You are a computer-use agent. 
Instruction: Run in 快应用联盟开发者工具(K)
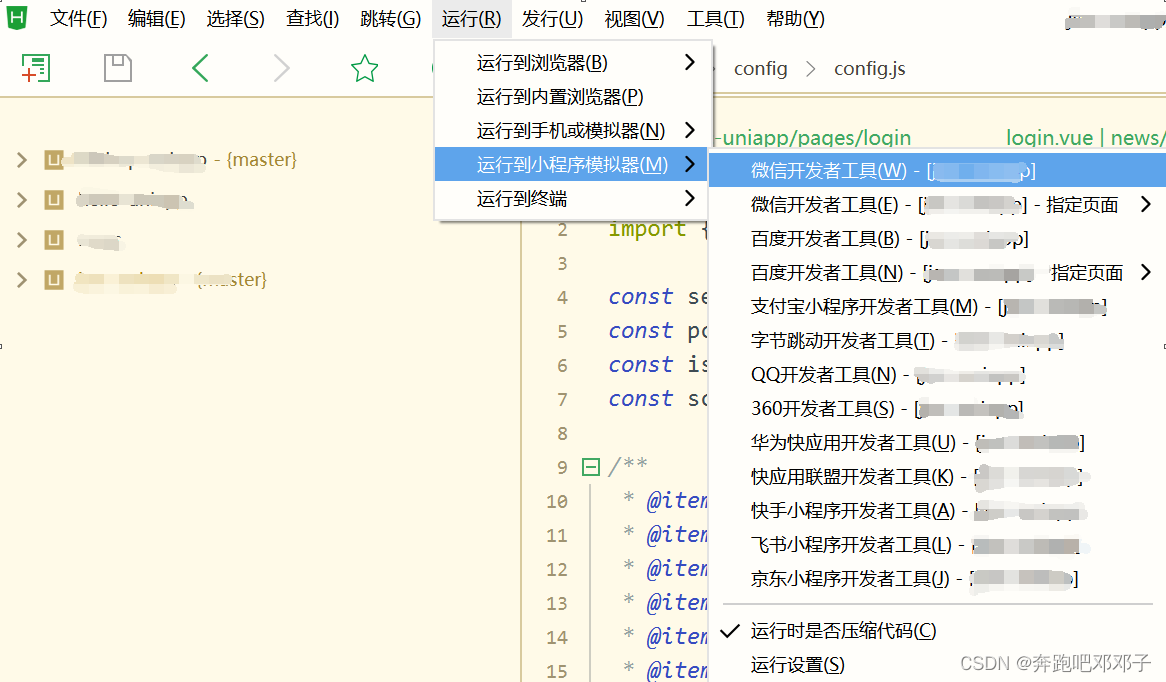937,477
